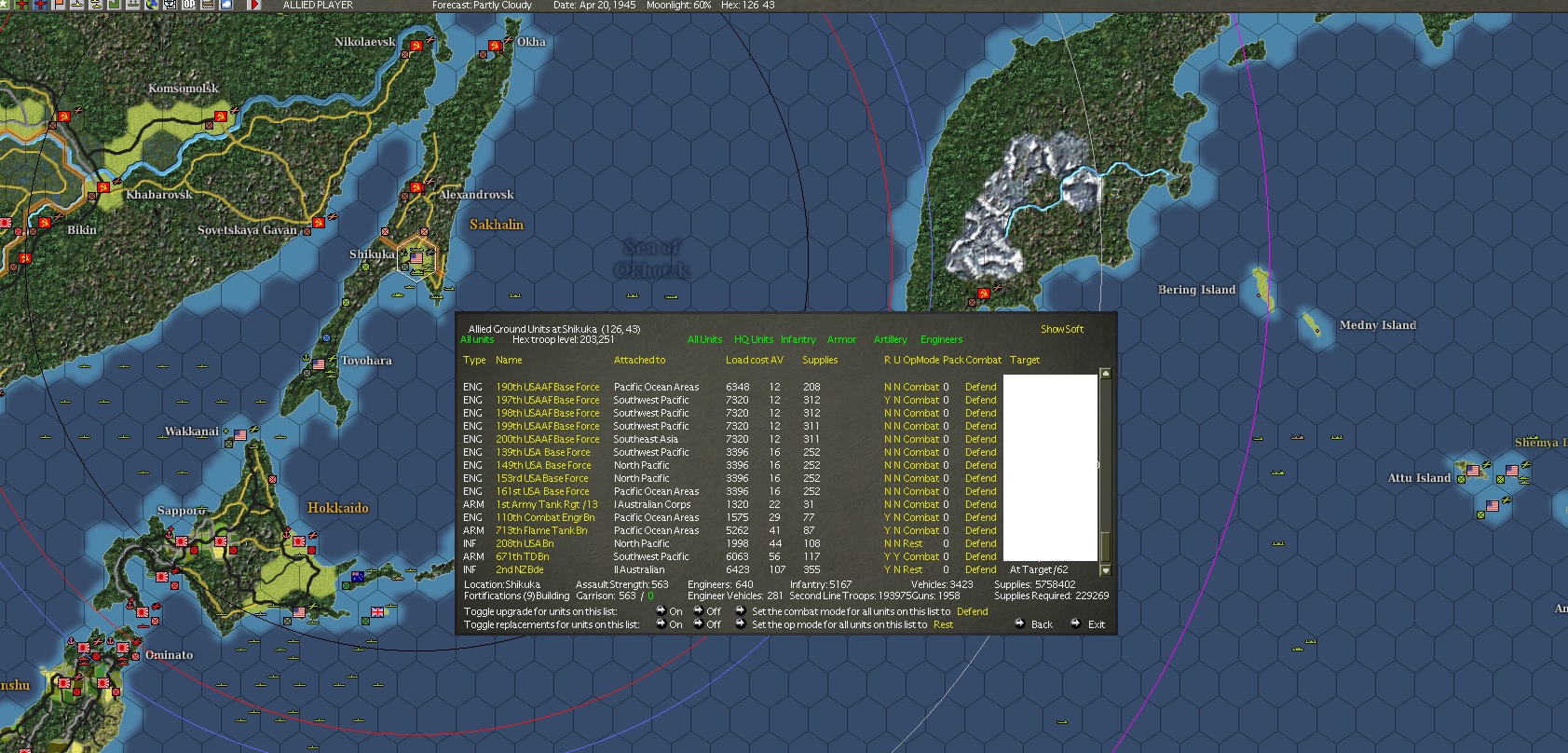Select the Sovetskaya Gavan base flag
This screenshot has width=1568, height=753.
click(319, 223)
